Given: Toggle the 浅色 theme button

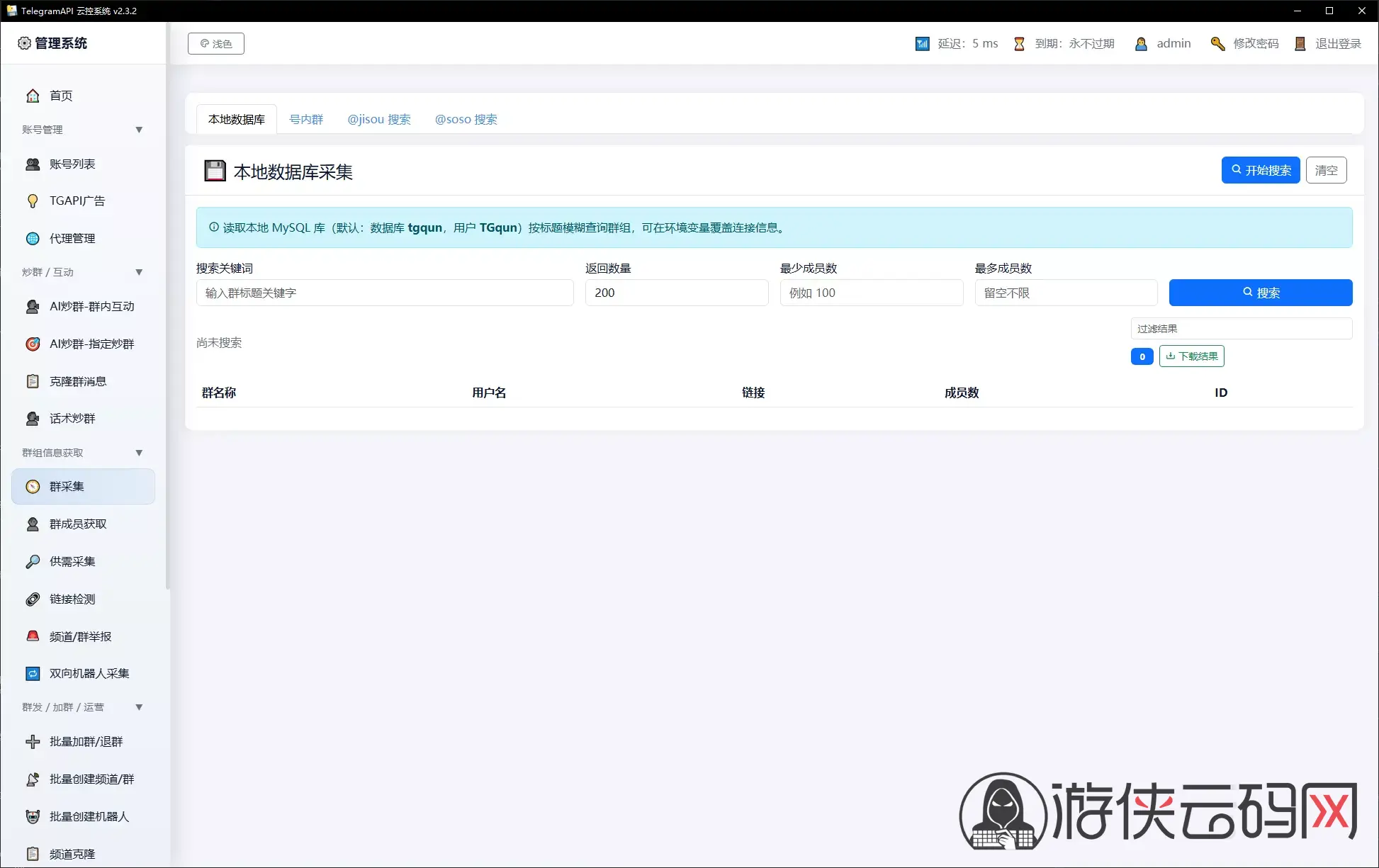Looking at the screenshot, I should [216, 44].
